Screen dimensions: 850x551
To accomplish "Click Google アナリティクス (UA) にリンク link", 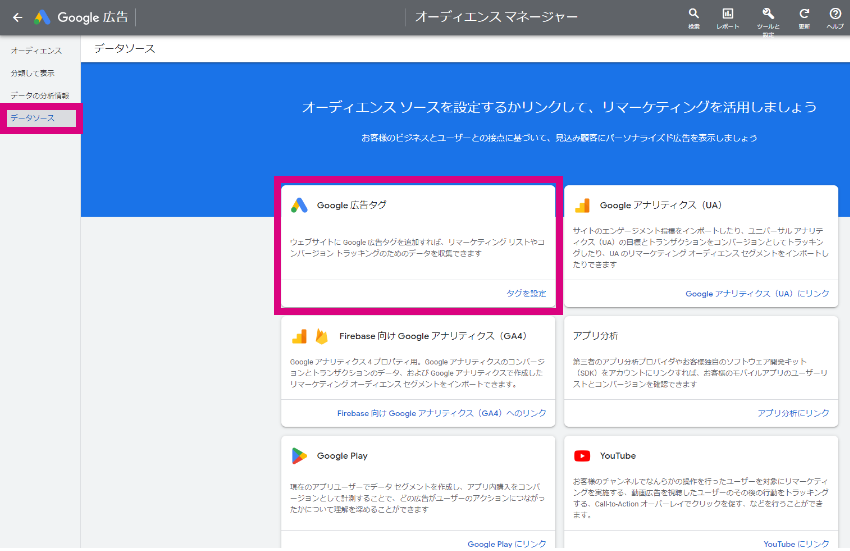I will click(757, 293).
